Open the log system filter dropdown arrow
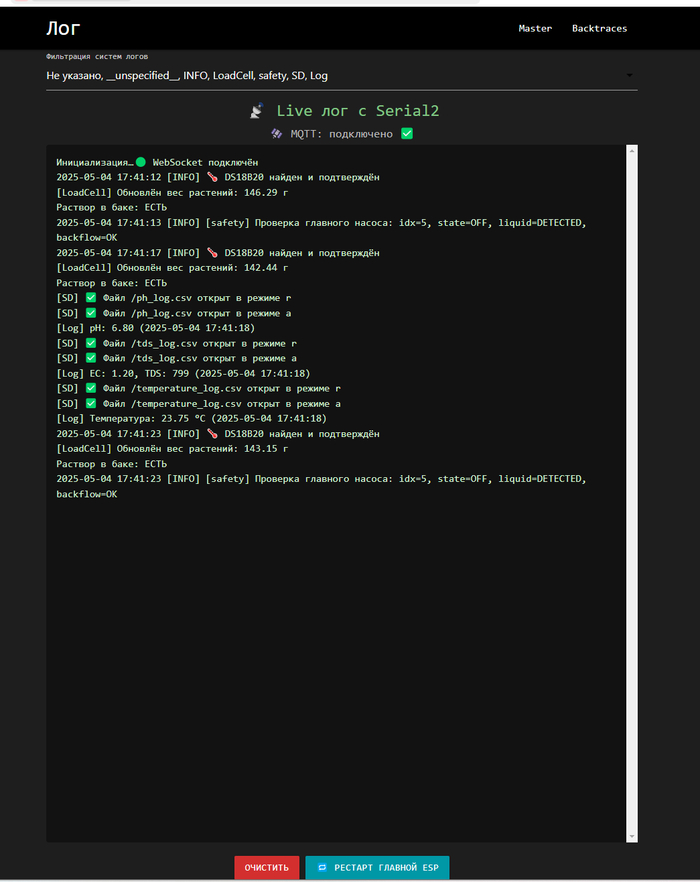The width and height of the screenshot is (700, 882). point(628,76)
